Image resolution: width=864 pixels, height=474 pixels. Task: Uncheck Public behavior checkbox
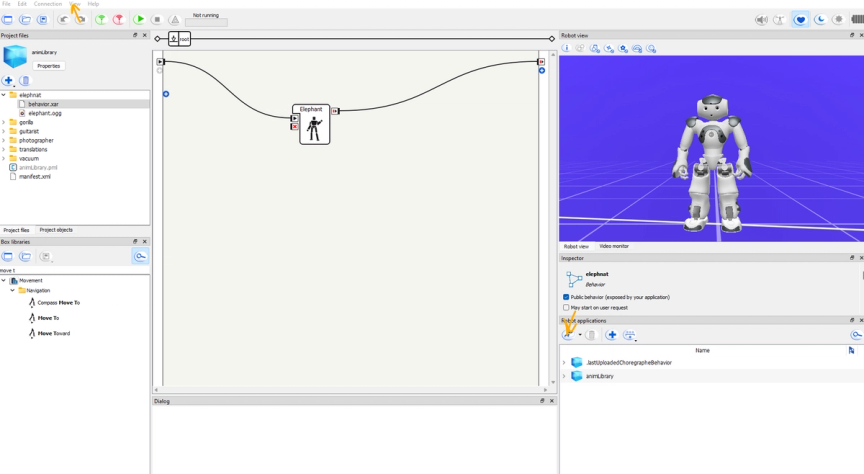tap(566, 297)
